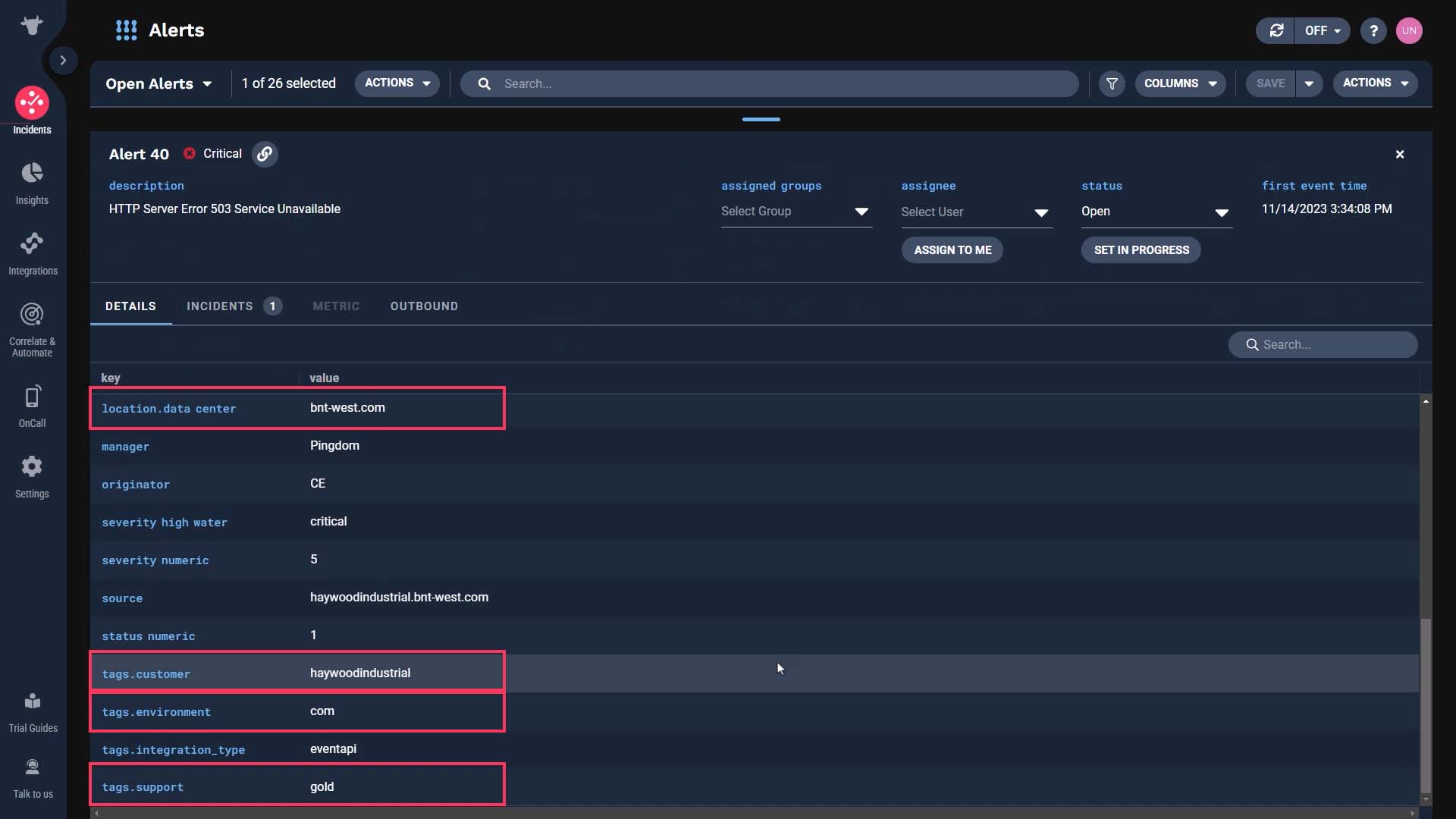Open Trial Guides

tap(33, 712)
